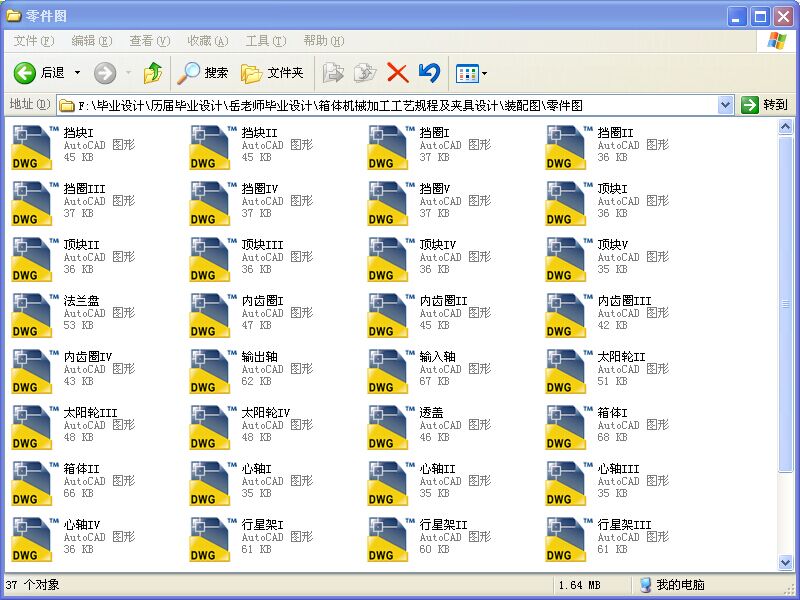Click the scrollbar up arrow
Viewport: 800px width, 600px height.
(x=786, y=127)
